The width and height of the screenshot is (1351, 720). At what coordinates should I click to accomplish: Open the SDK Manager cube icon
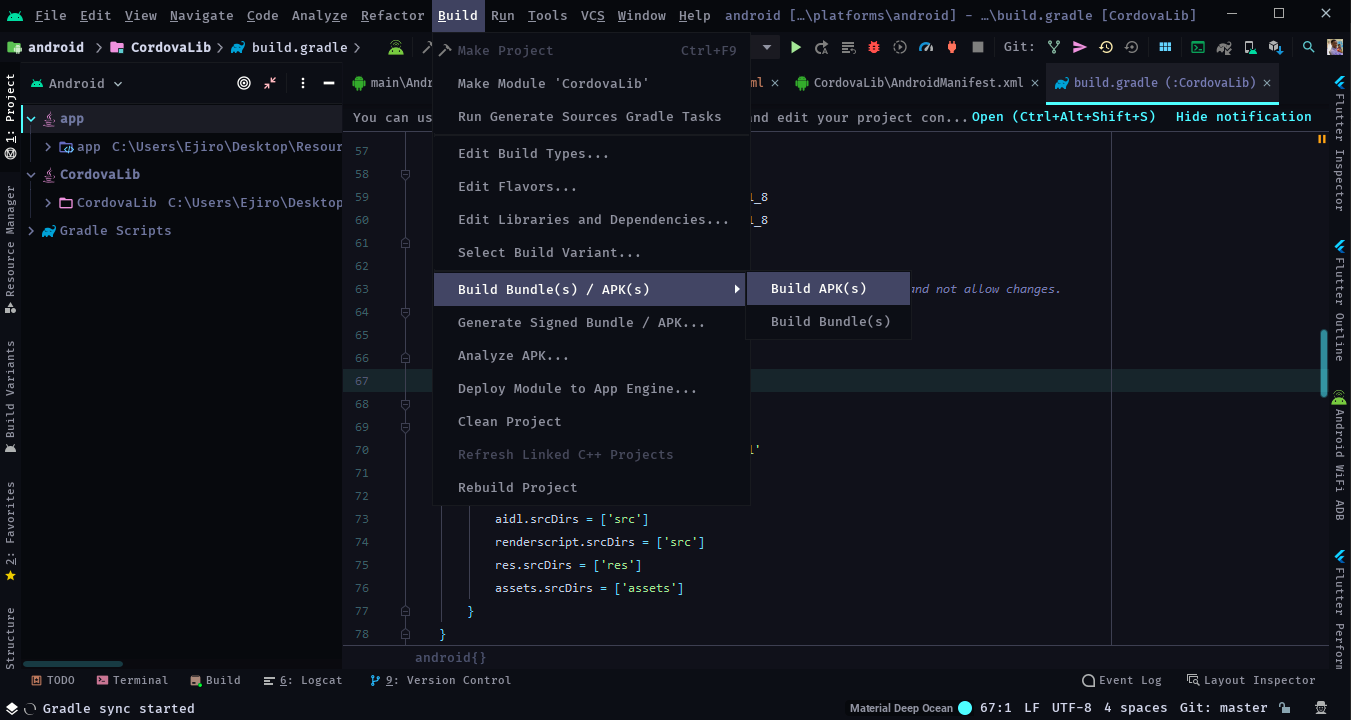point(1276,47)
